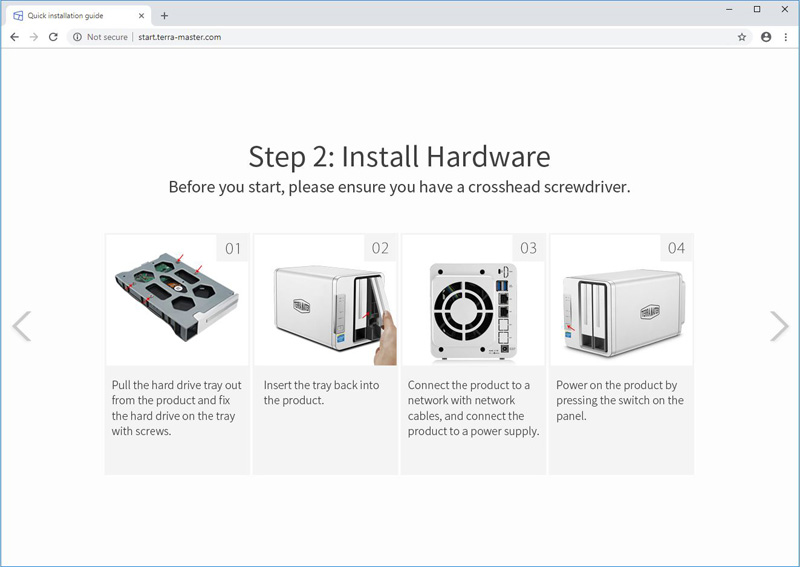Maximize the Chrome window

757,9
